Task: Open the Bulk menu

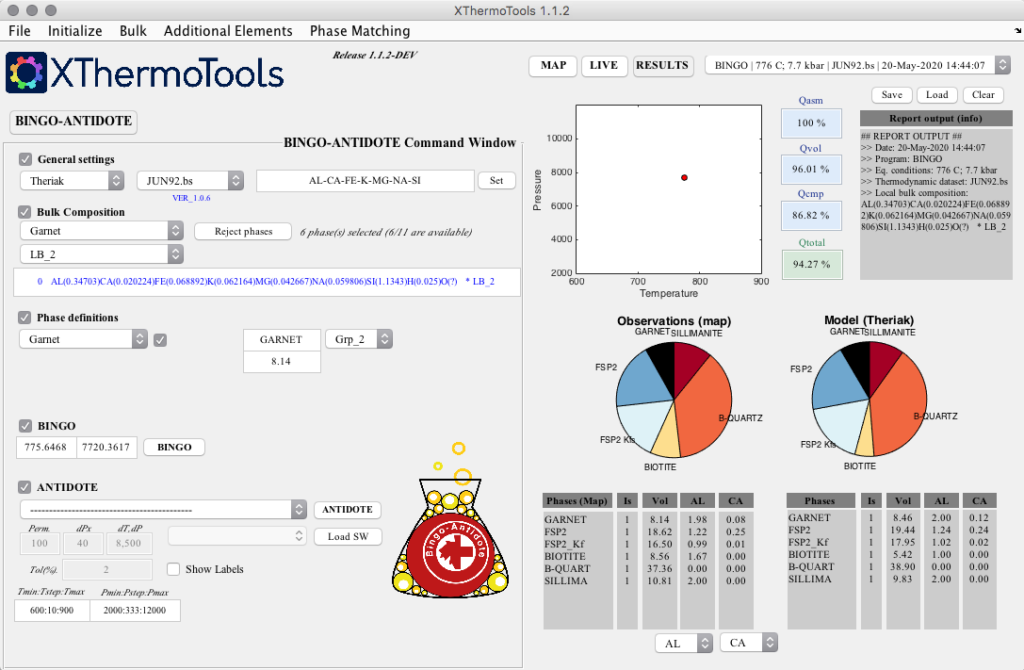Action: pyautogui.click(x=133, y=31)
